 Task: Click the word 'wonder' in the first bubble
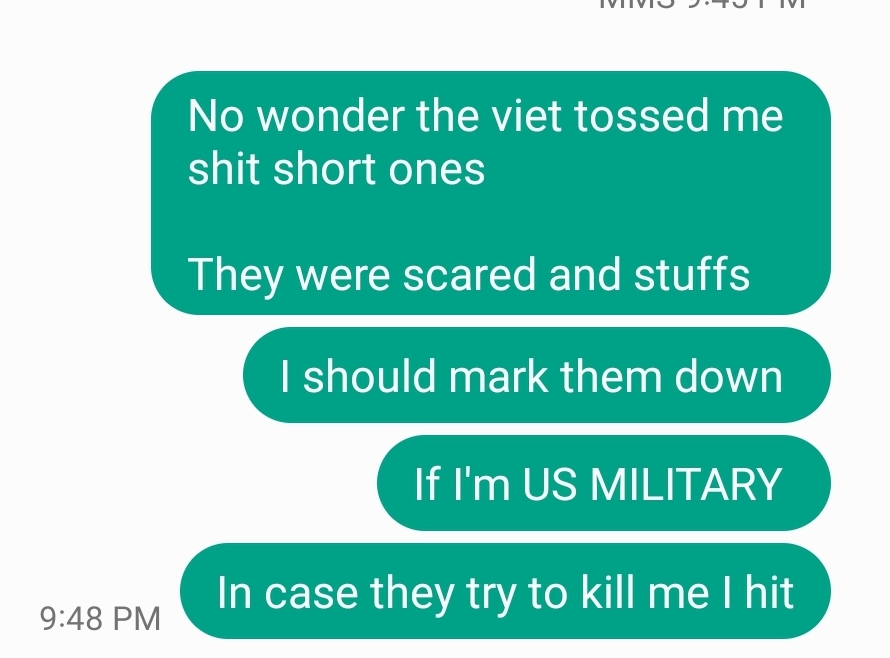[331, 116]
